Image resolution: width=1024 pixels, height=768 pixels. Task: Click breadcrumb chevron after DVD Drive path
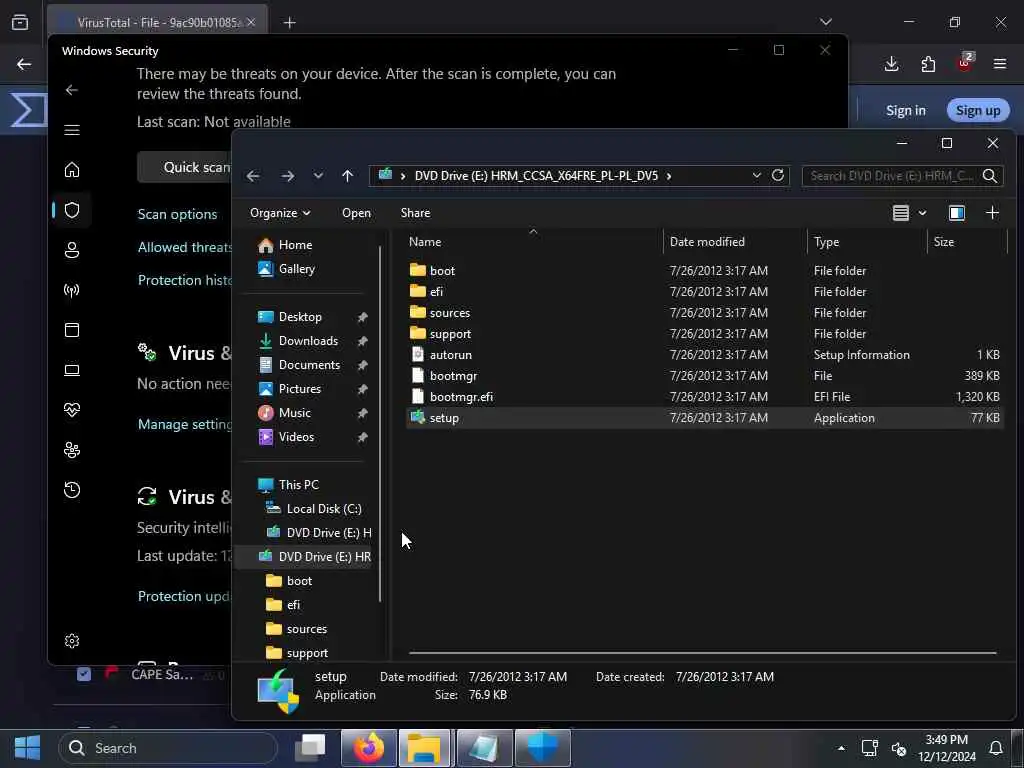669,176
